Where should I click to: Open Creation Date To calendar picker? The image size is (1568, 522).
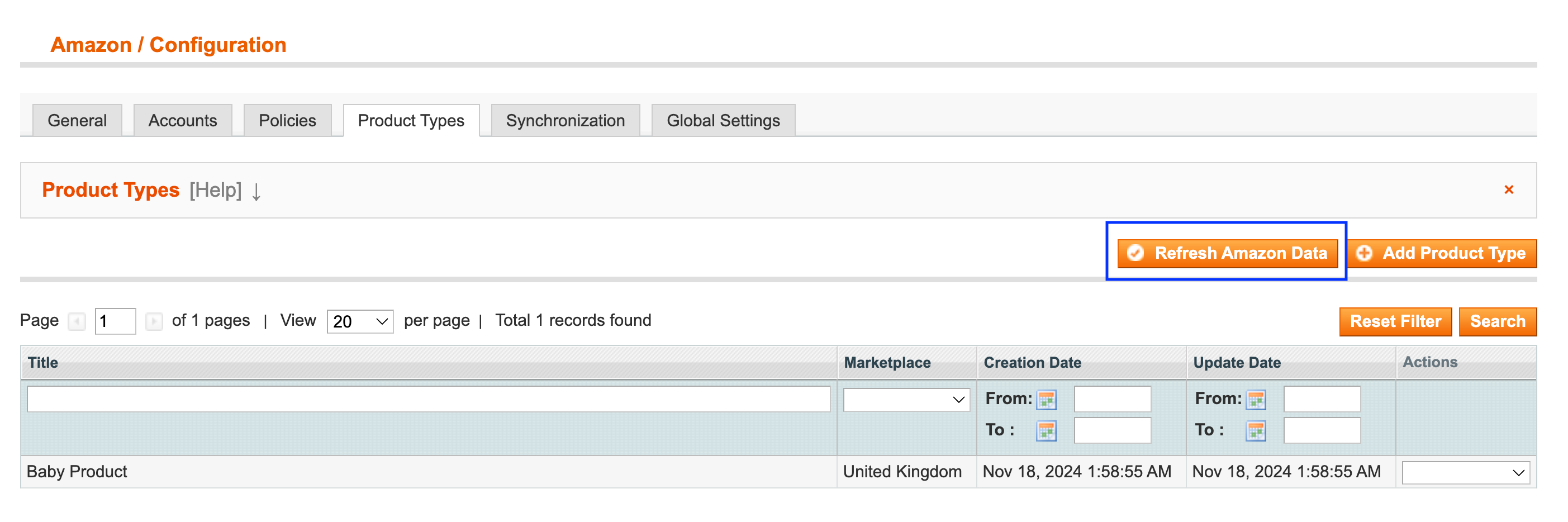[1046, 431]
